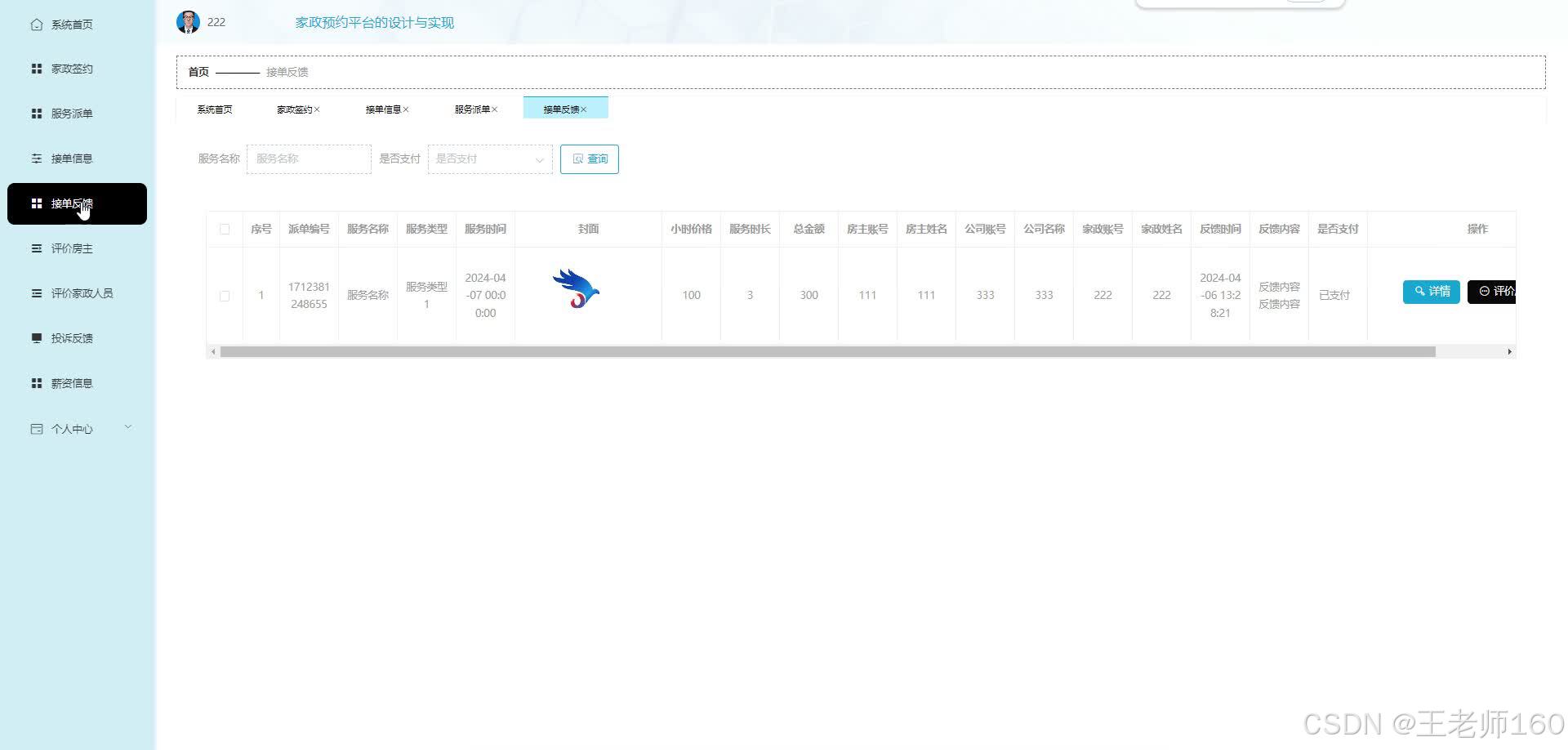Click the 封面 column header
1568x750 pixels.
[x=588, y=230]
